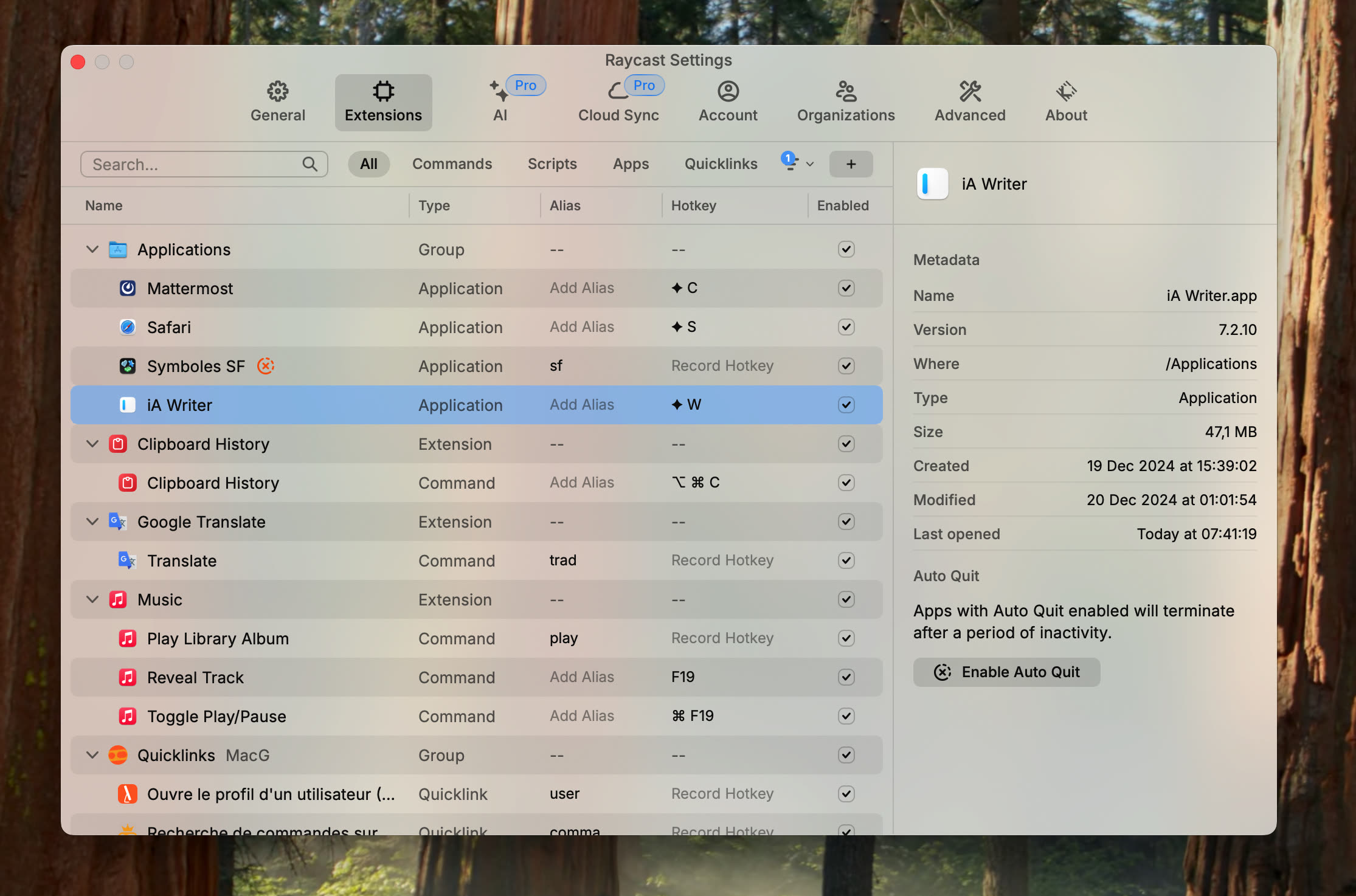The width and height of the screenshot is (1356, 896).
Task: Click the Reveal Track music icon
Action: pos(127,677)
